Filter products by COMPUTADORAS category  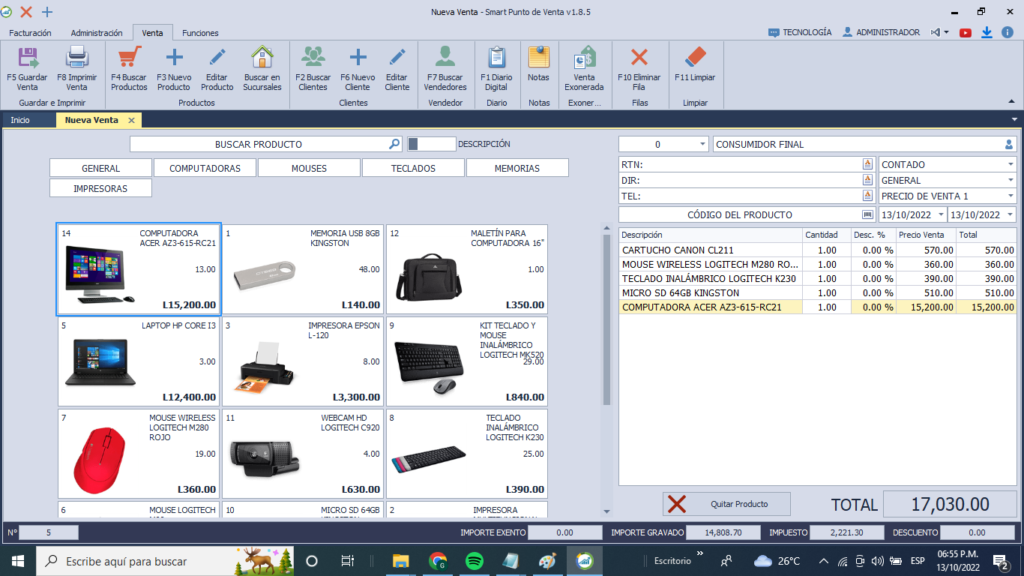pos(204,168)
